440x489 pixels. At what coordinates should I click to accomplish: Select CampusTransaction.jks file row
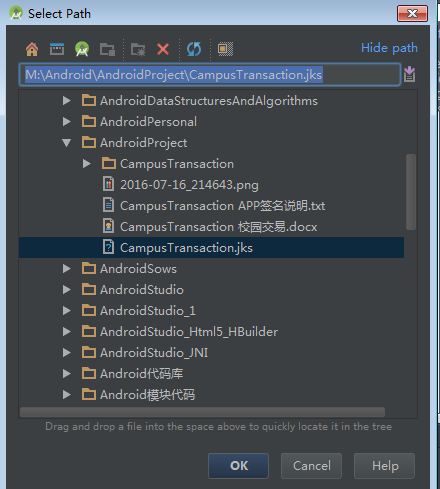(211, 247)
